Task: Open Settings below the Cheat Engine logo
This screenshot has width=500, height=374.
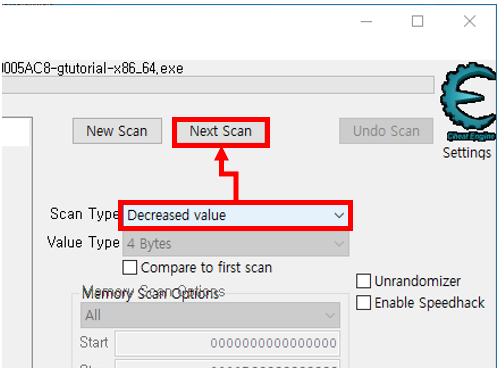Action: (x=467, y=153)
